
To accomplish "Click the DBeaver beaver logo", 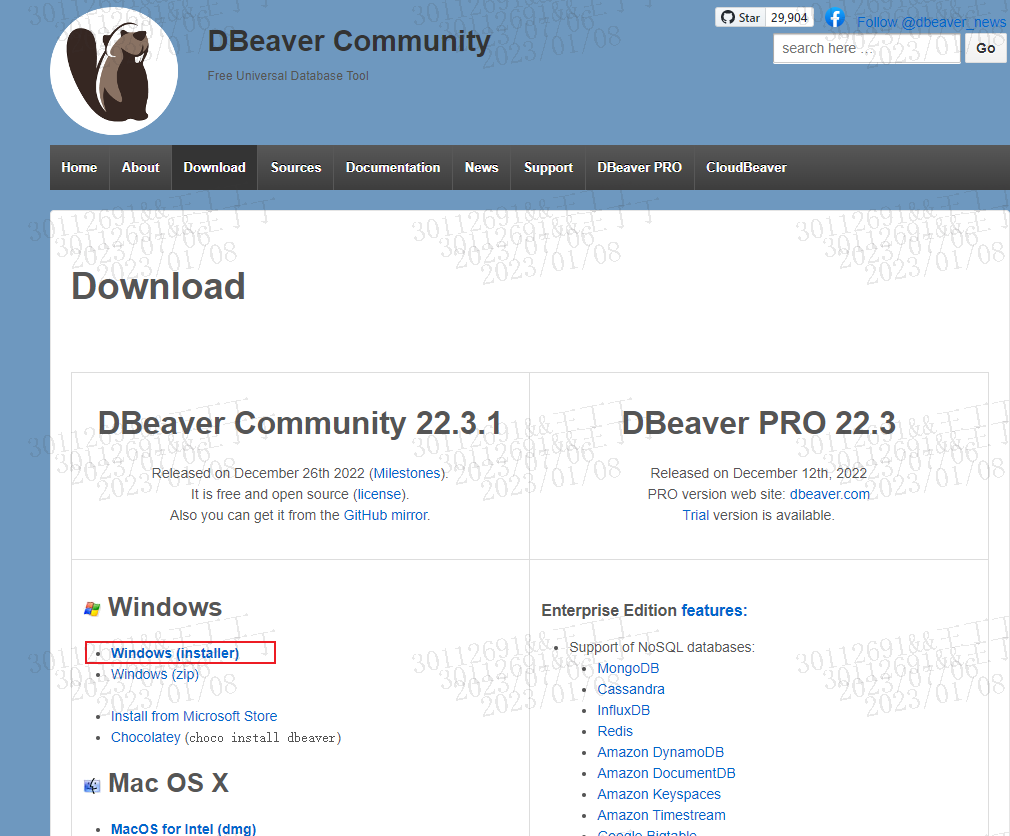I will point(114,71).
